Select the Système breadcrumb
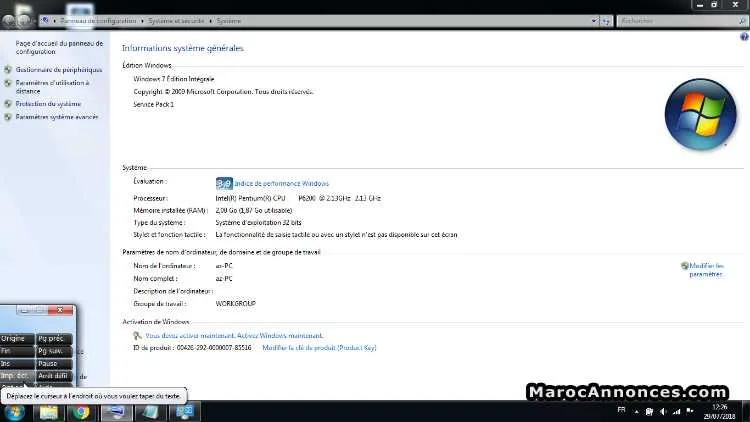The image size is (750, 422). [229, 21]
